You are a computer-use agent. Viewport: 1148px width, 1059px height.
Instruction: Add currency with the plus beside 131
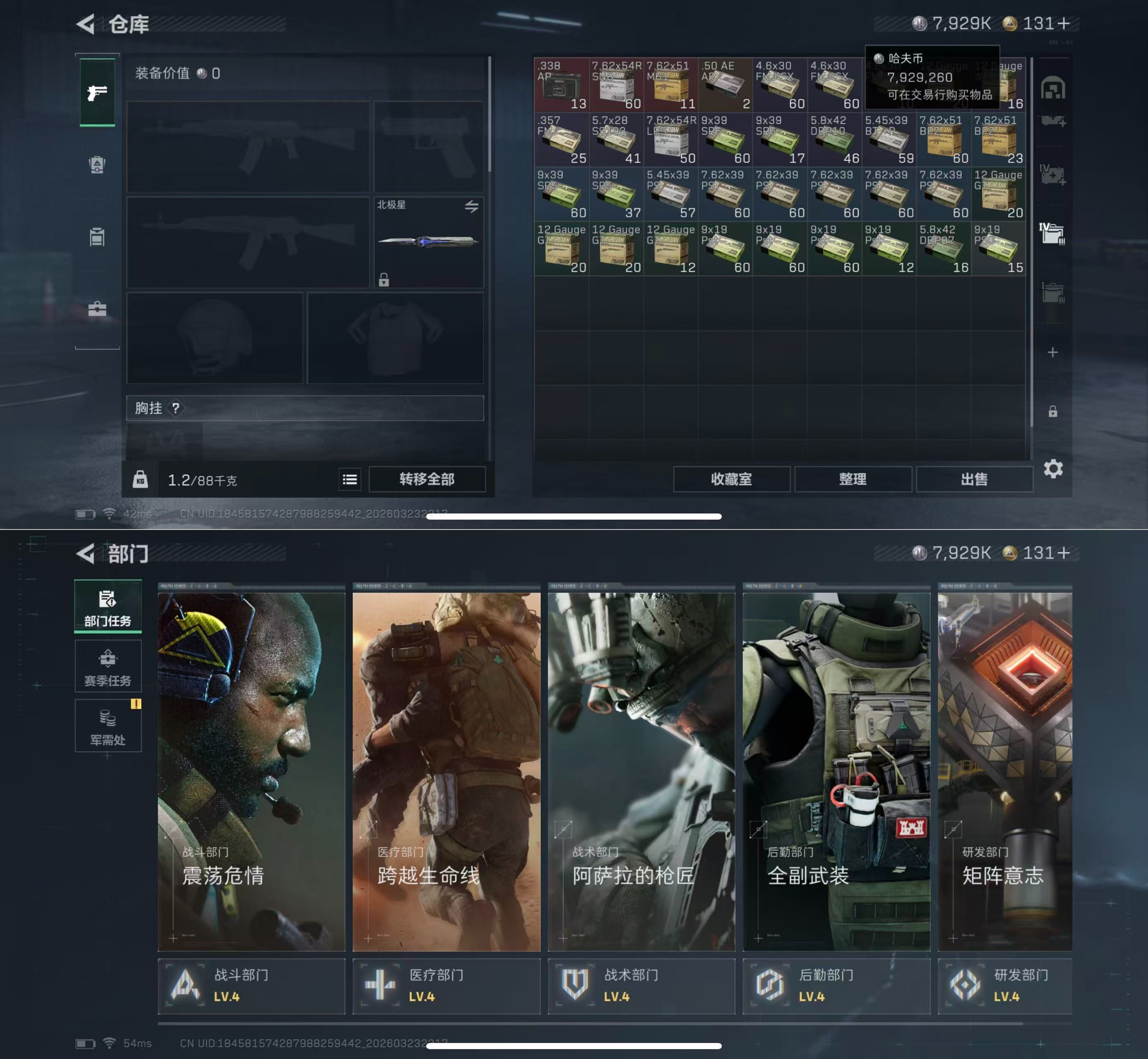(x=1064, y=24)
